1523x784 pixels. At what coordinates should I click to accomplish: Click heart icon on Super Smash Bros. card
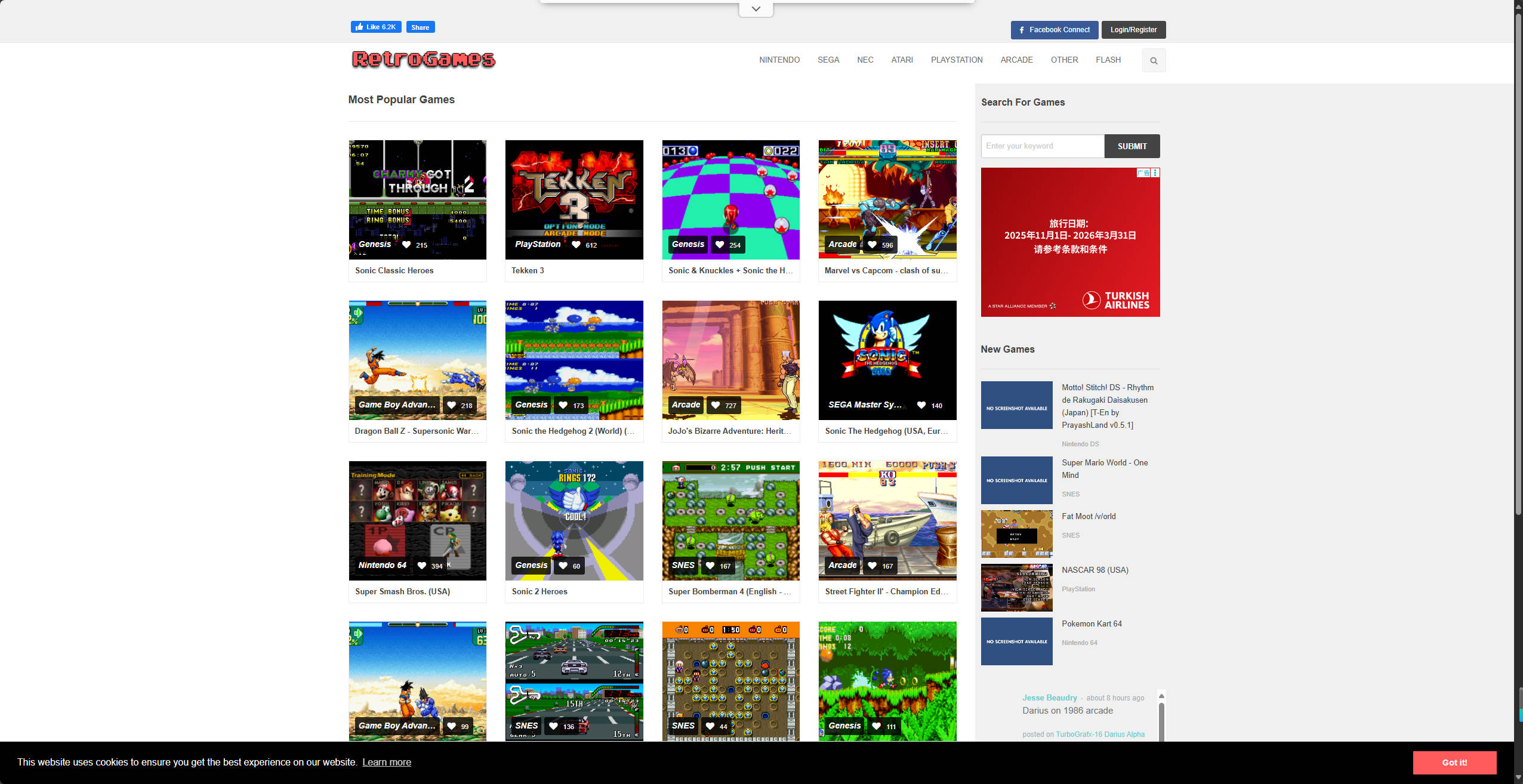tap(422, 566)
